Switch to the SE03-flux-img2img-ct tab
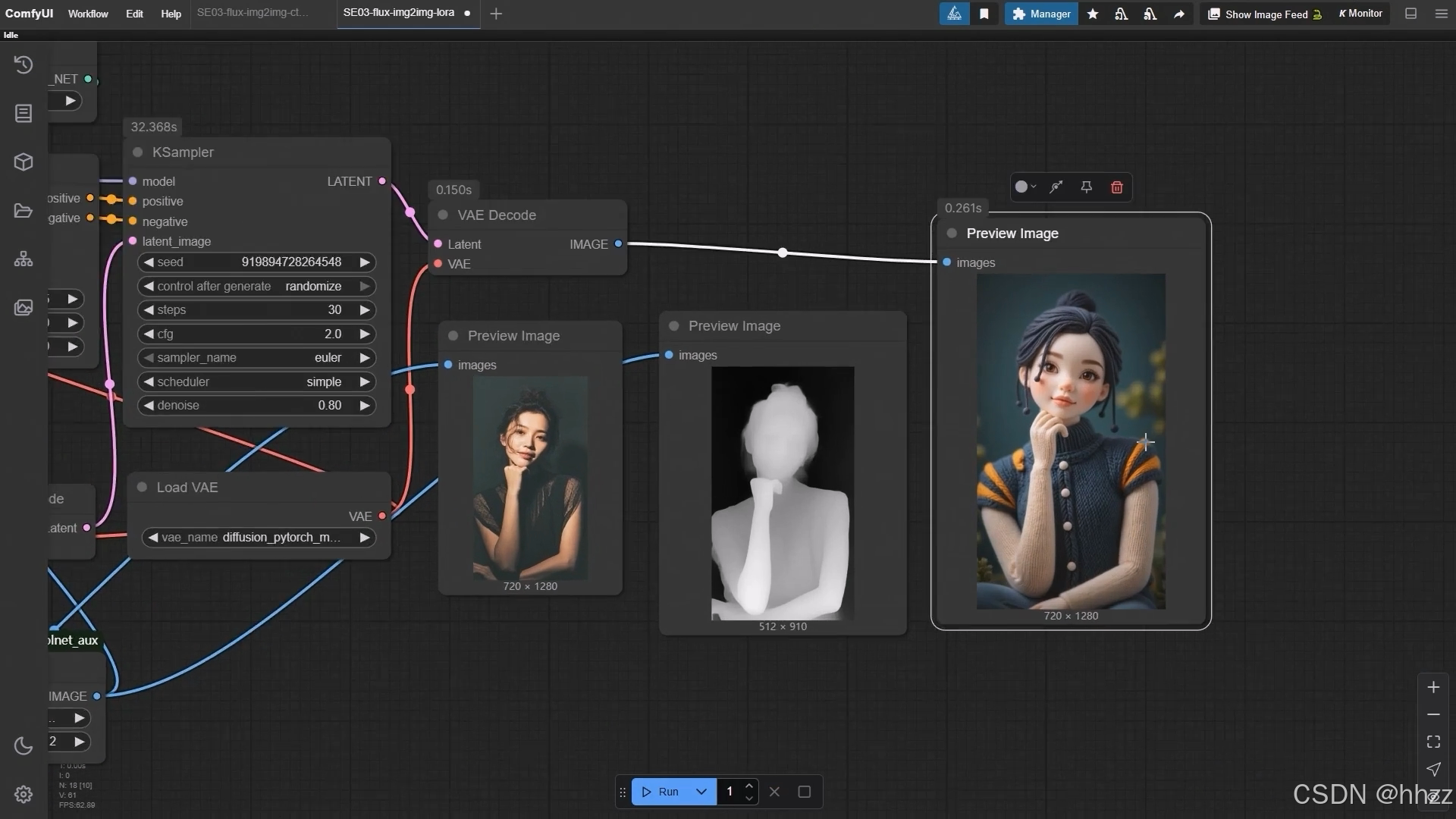This screenshot has width=1456, height=819. pyautogui.click(x=253, y=13)
